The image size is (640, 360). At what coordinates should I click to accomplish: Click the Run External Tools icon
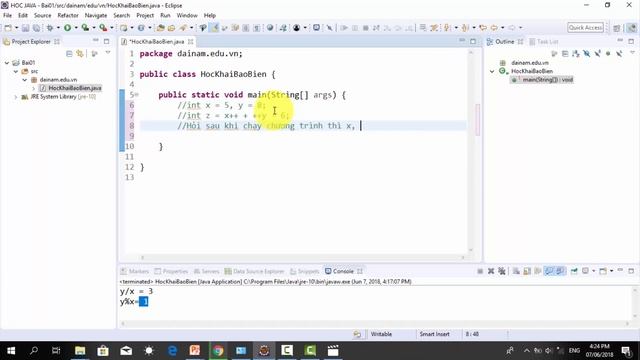(103, 28)
